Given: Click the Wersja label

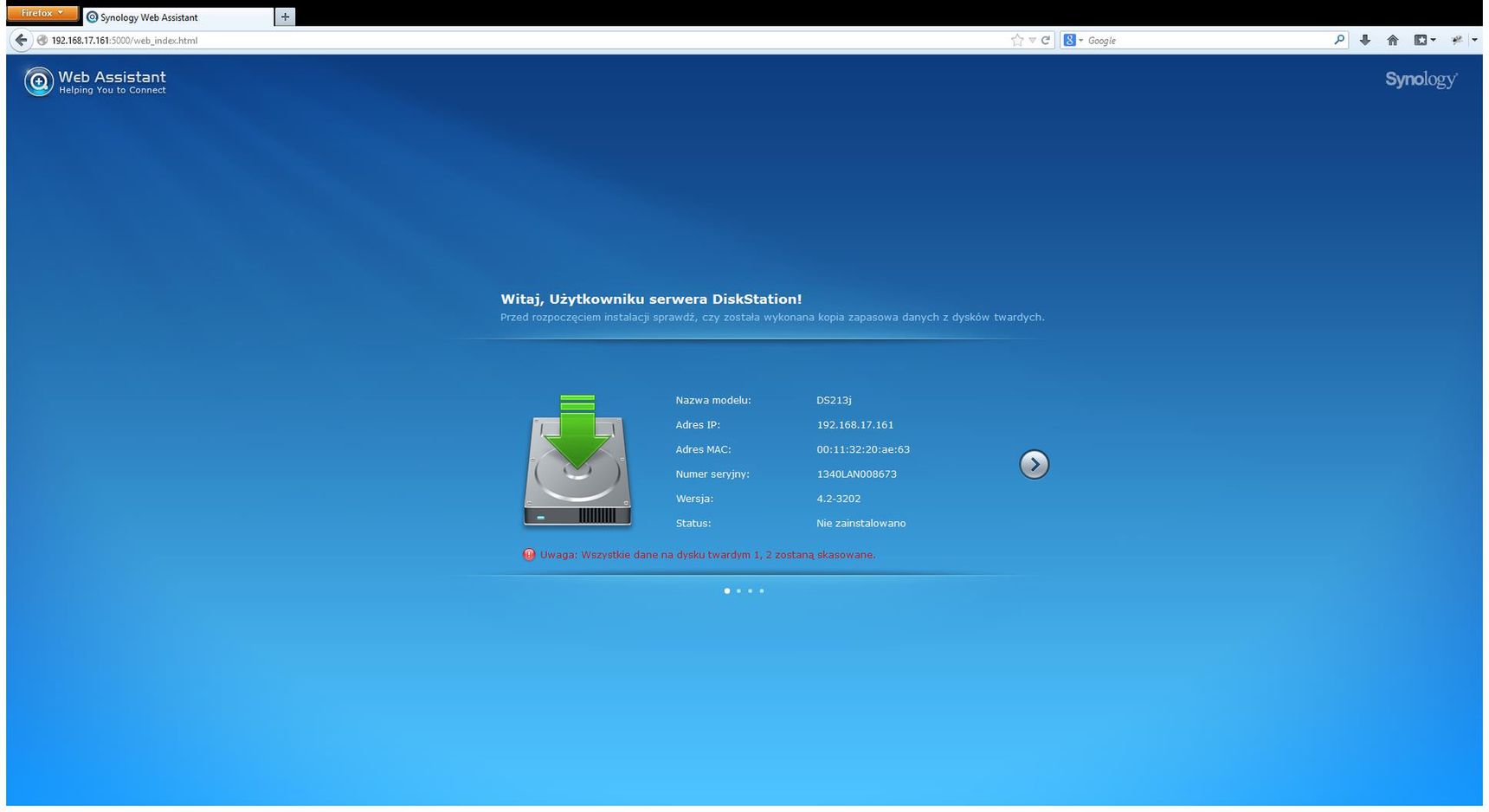Looking at the screenshot, I should pyautogui.click(x=694, y=499).
